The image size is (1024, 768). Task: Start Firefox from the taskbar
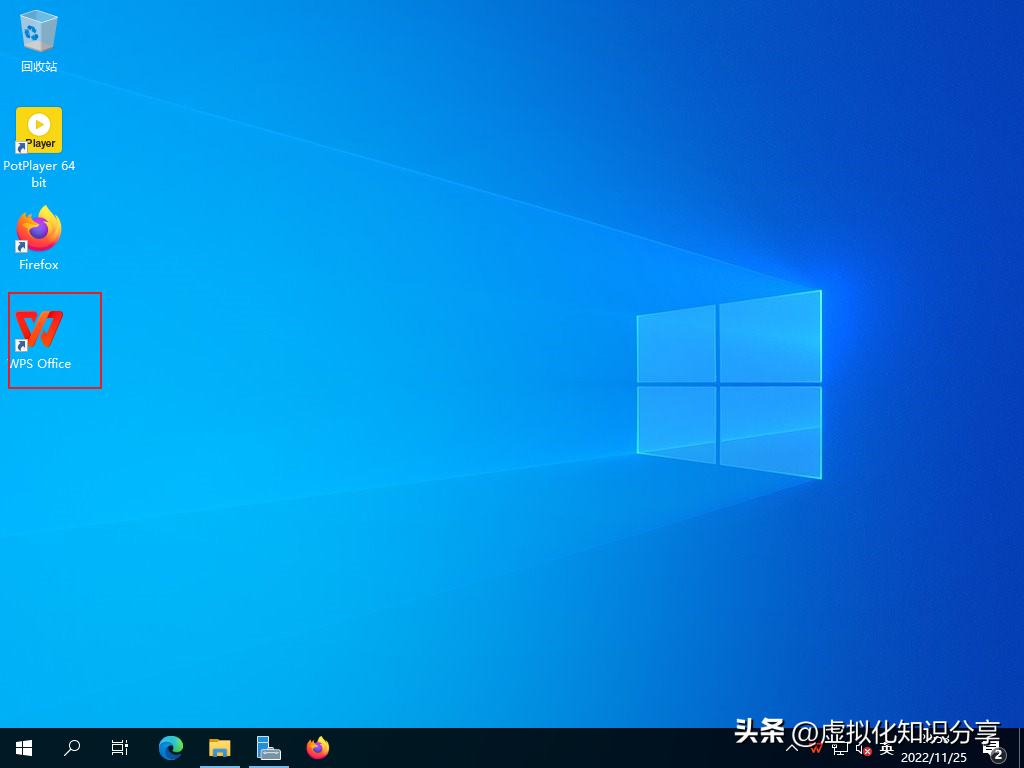(x=318, y=747)
